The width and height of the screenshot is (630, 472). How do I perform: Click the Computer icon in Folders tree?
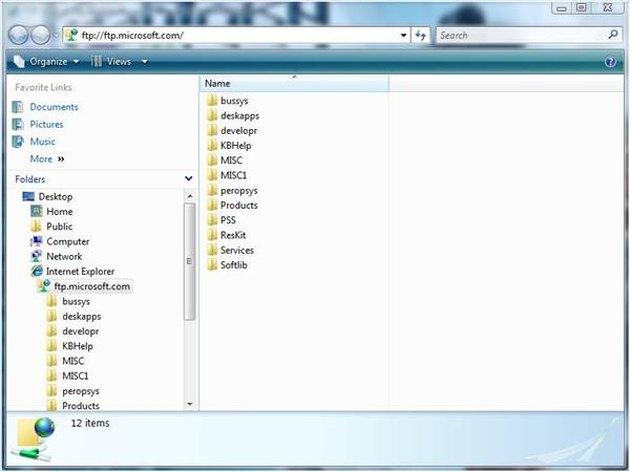tap(36, 241)
